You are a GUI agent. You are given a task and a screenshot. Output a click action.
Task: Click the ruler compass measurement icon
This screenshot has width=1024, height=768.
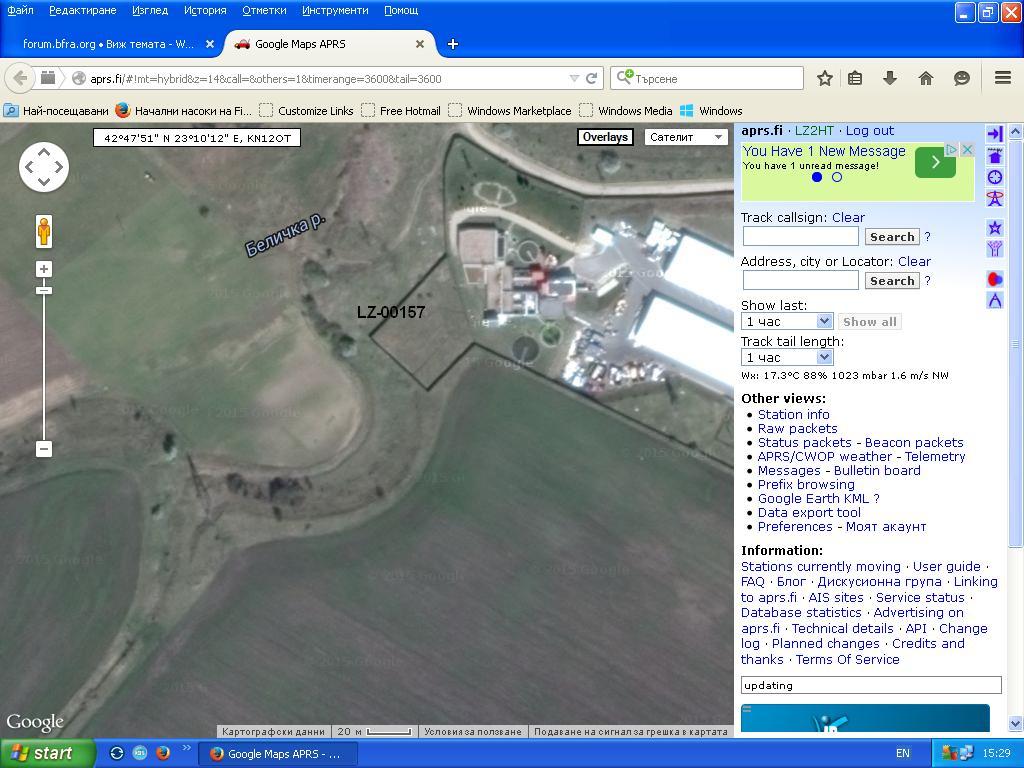(995, 300)
